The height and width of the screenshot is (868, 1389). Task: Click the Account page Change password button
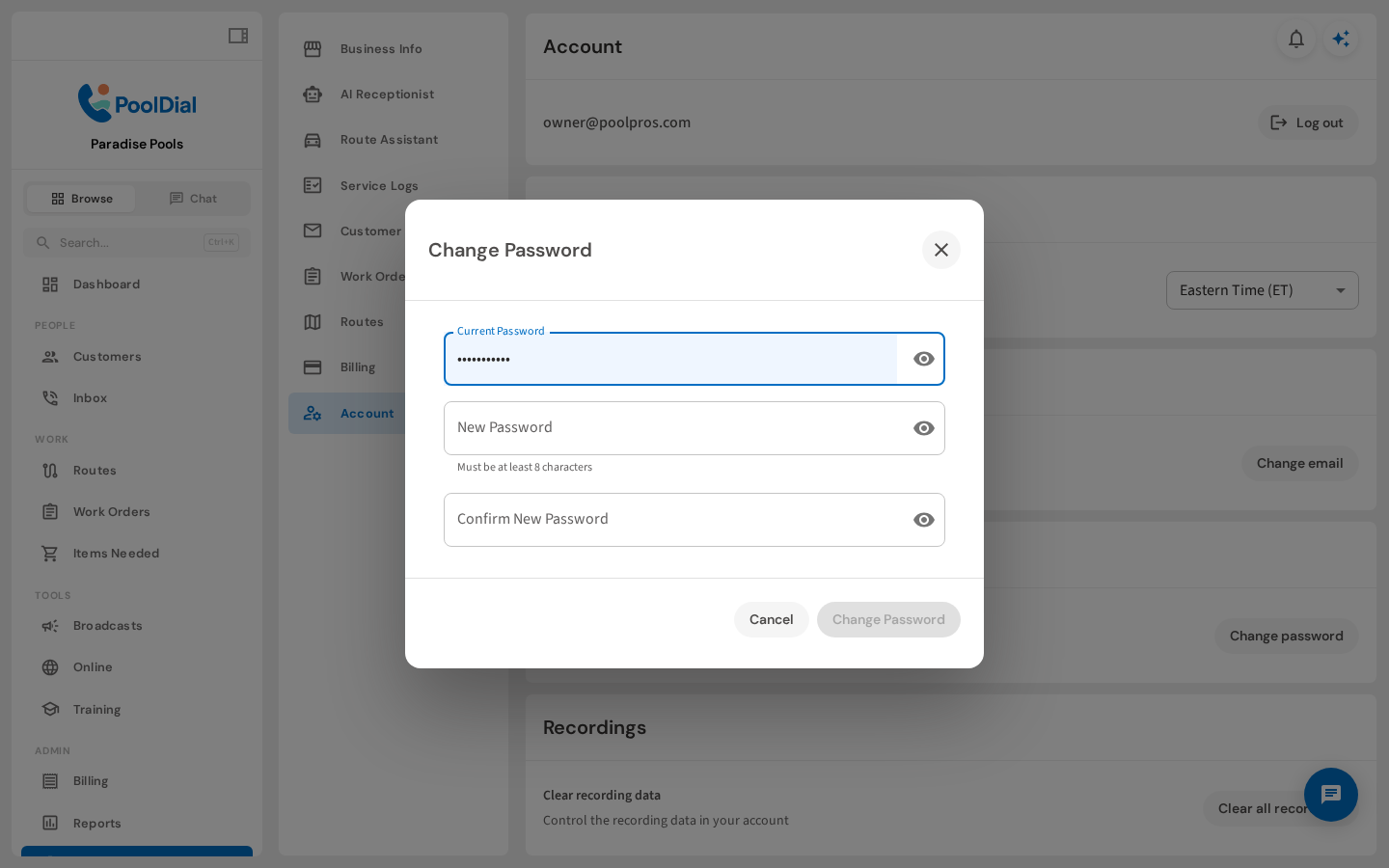point(1287,637)
